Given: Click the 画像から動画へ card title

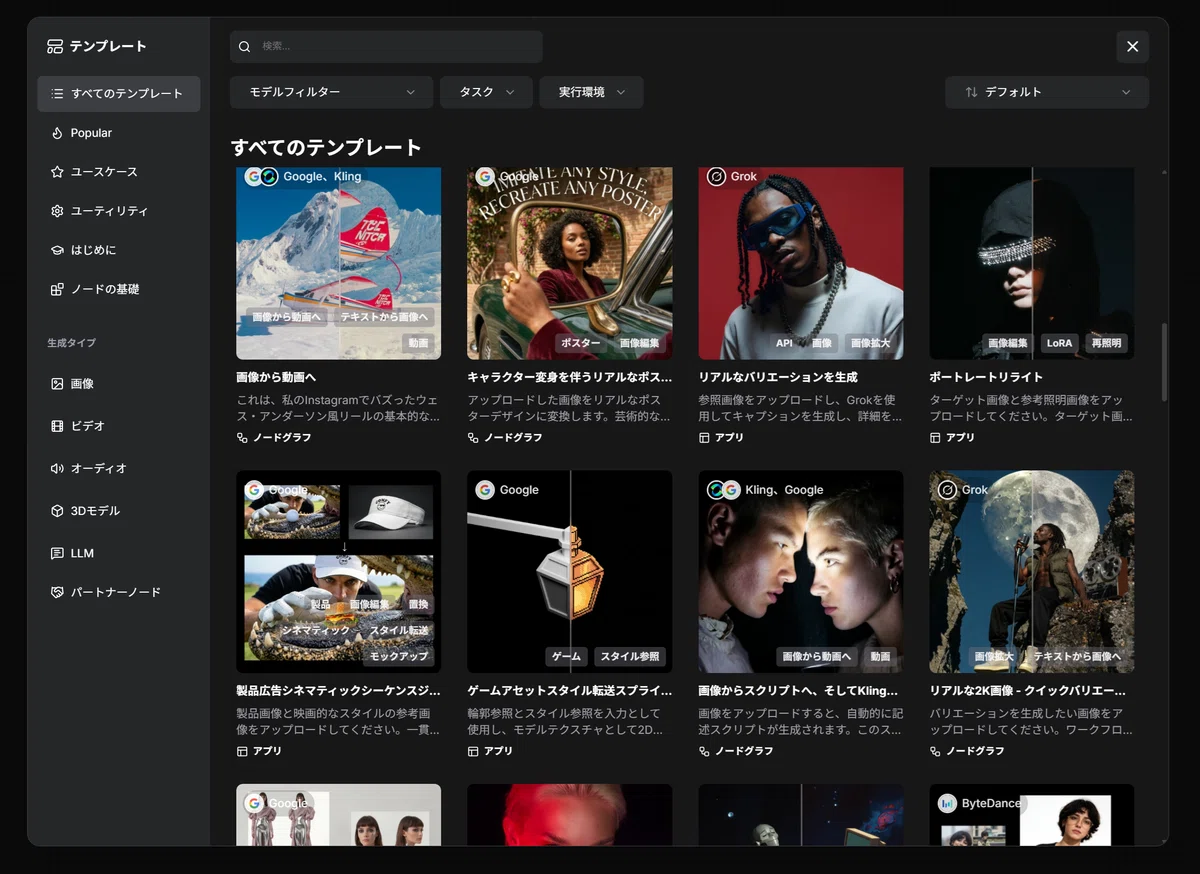Looking at the screenshot, I should [x=276, y=377].
